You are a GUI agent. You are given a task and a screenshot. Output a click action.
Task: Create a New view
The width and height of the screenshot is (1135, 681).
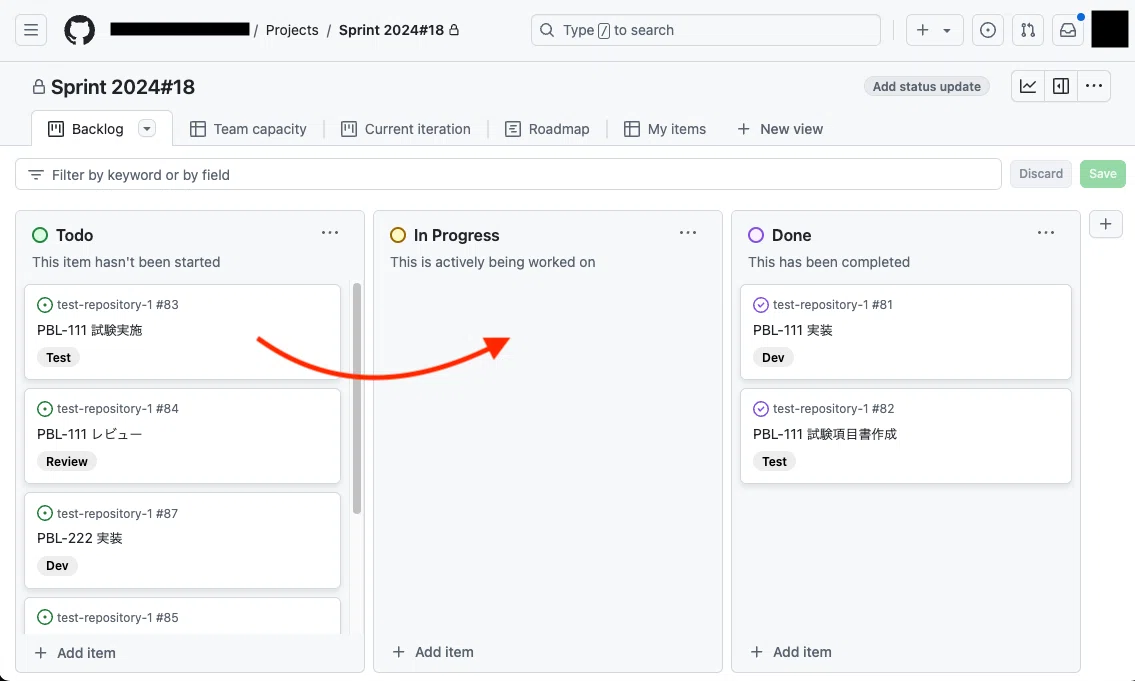[780, 129]
